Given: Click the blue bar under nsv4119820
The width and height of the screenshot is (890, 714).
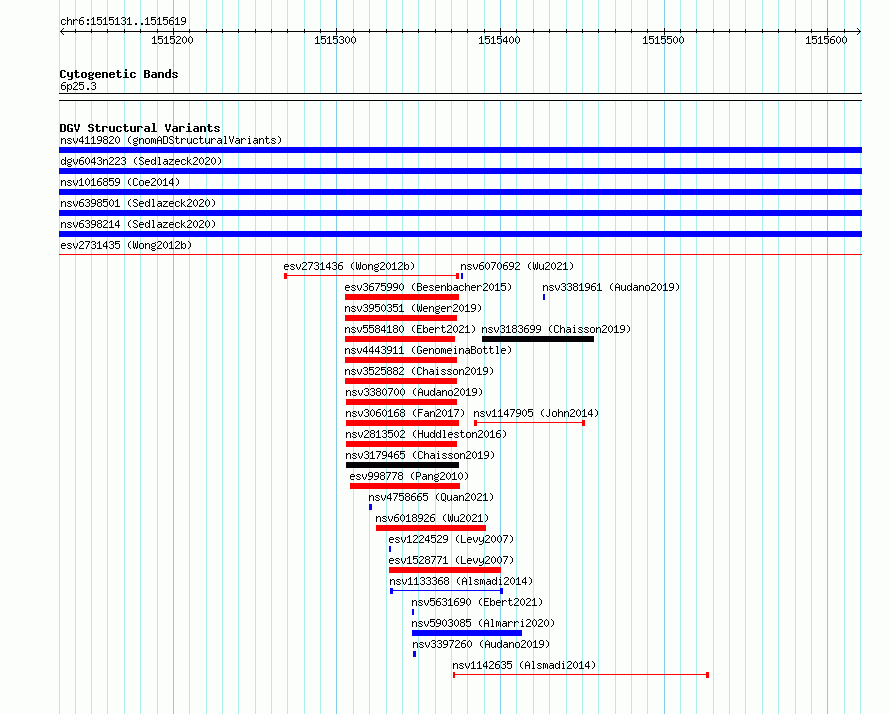Looking at the screenshot, I should pyautogui.click(x=460, y=150).
